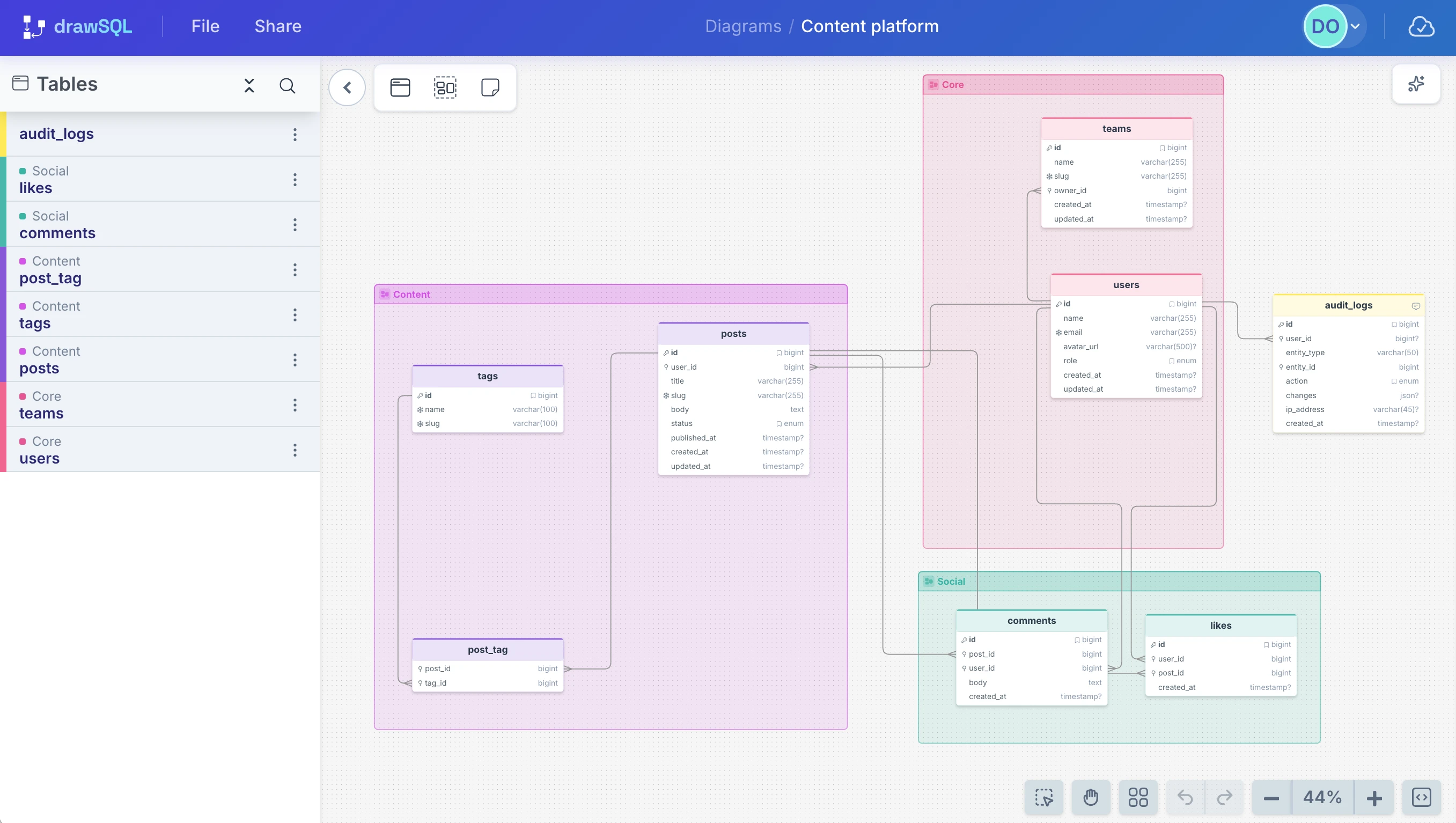Open the options menu for audit_logs table

(295, 135)
